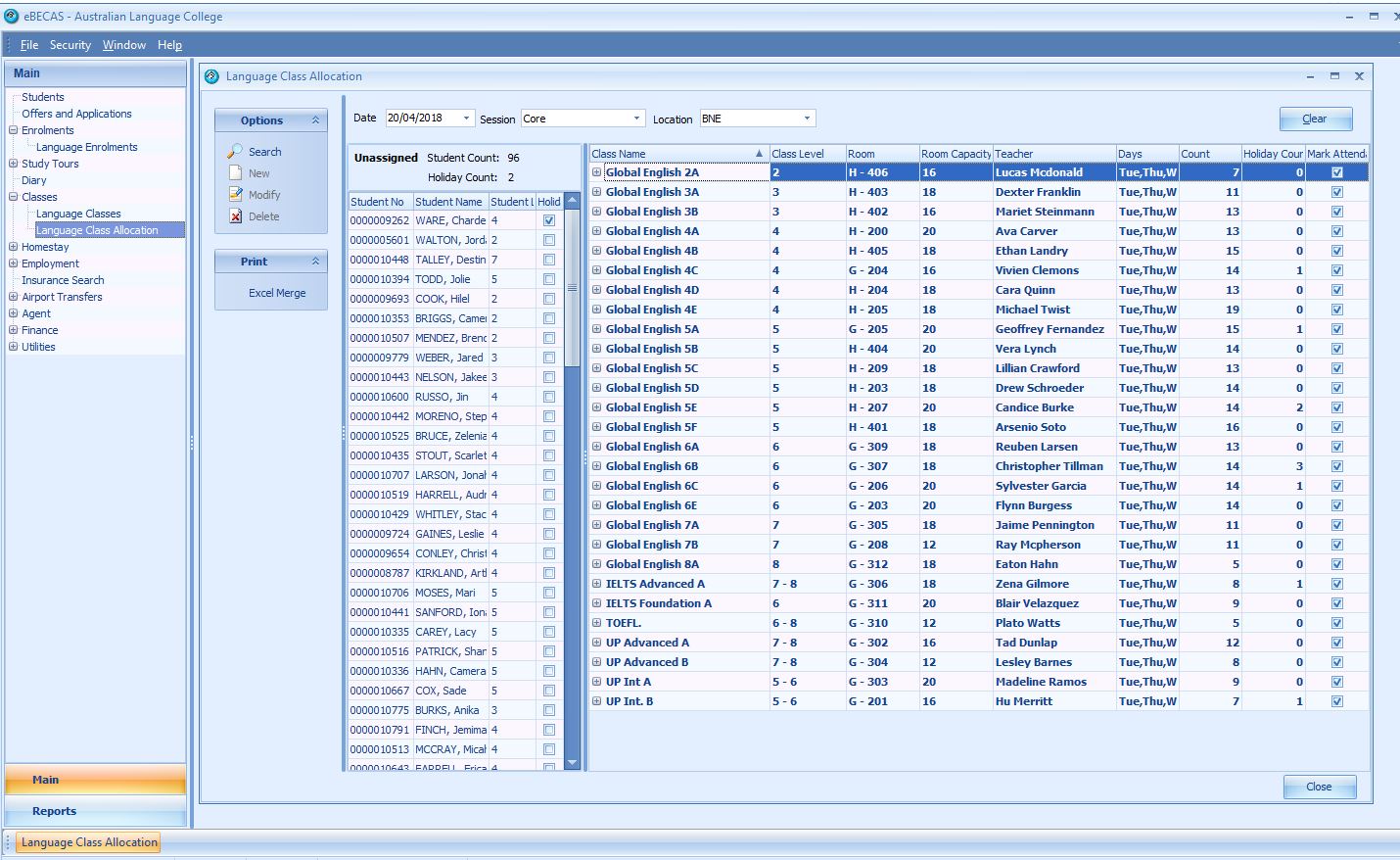The width and height of the screenshot is (1400, 860).
Task: Collapse the Print panel using chevron icon
Action: pyautogui.click(x=315, y=262)
